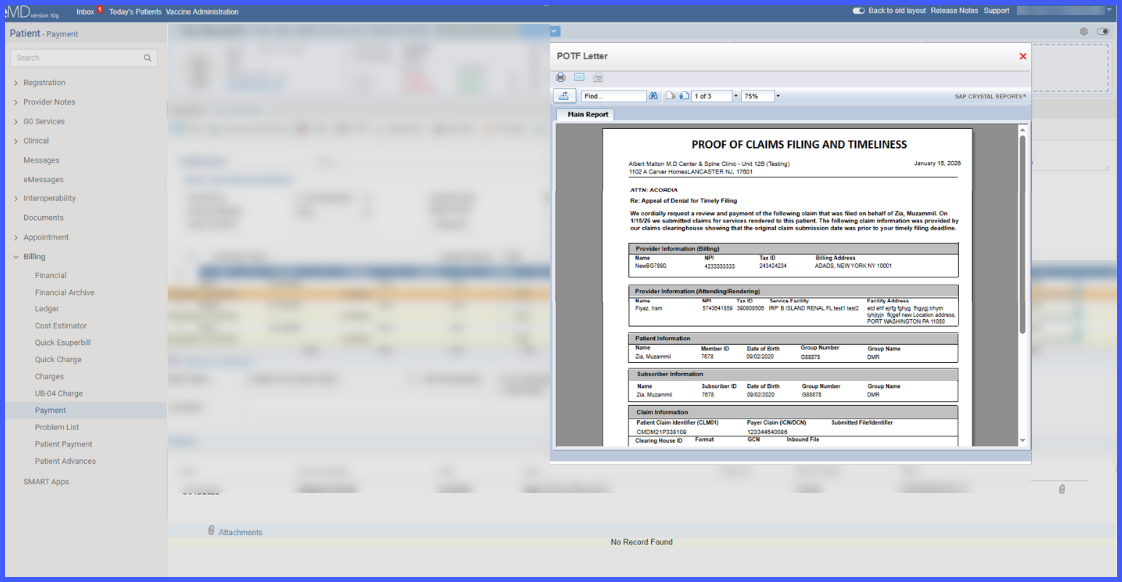1122x582 pixels.
Task: Go to the next report page
Action: tap(684, 96)
